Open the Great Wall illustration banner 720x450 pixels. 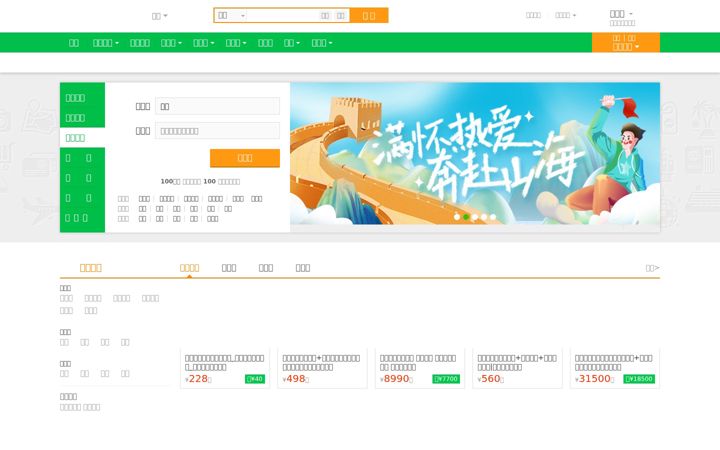[475, 153]
